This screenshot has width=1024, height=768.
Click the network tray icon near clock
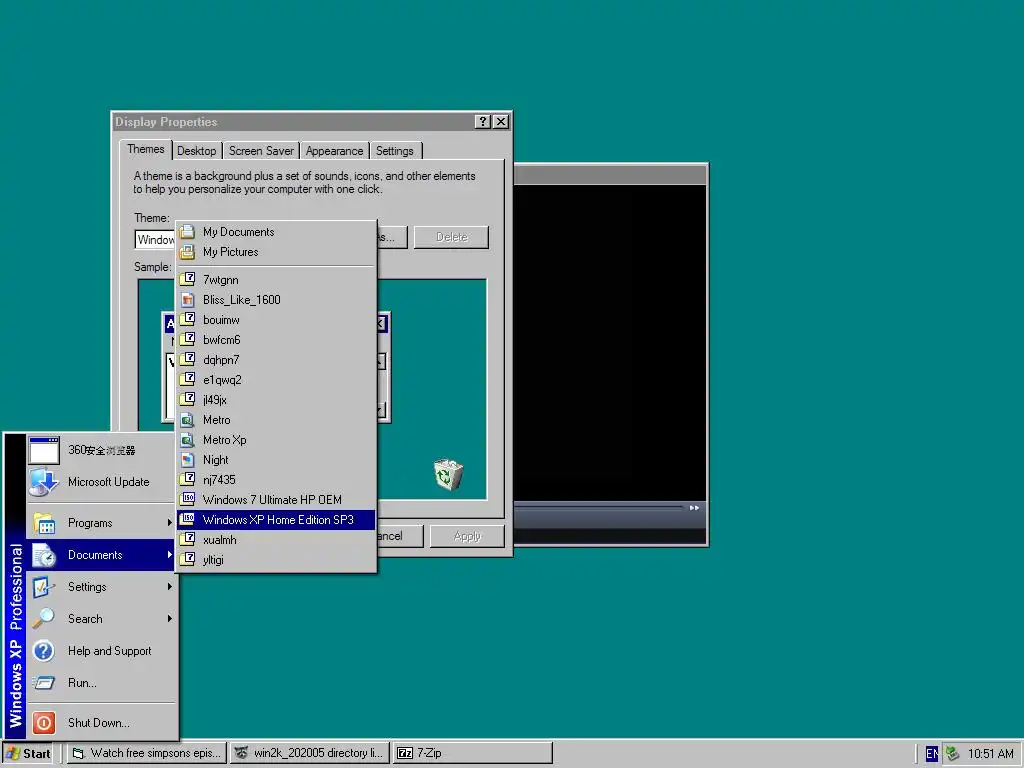pyautogui.click(x=952, y=754)
